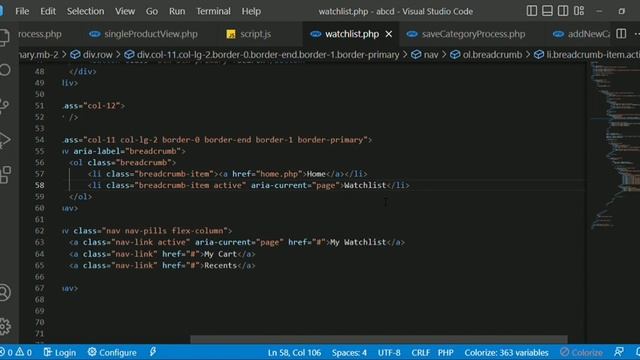Viewport: 640px width, 360px height.
Task: Click 'Recents' text on line 65
Action: pyautogui.click(x=220, y=265)
